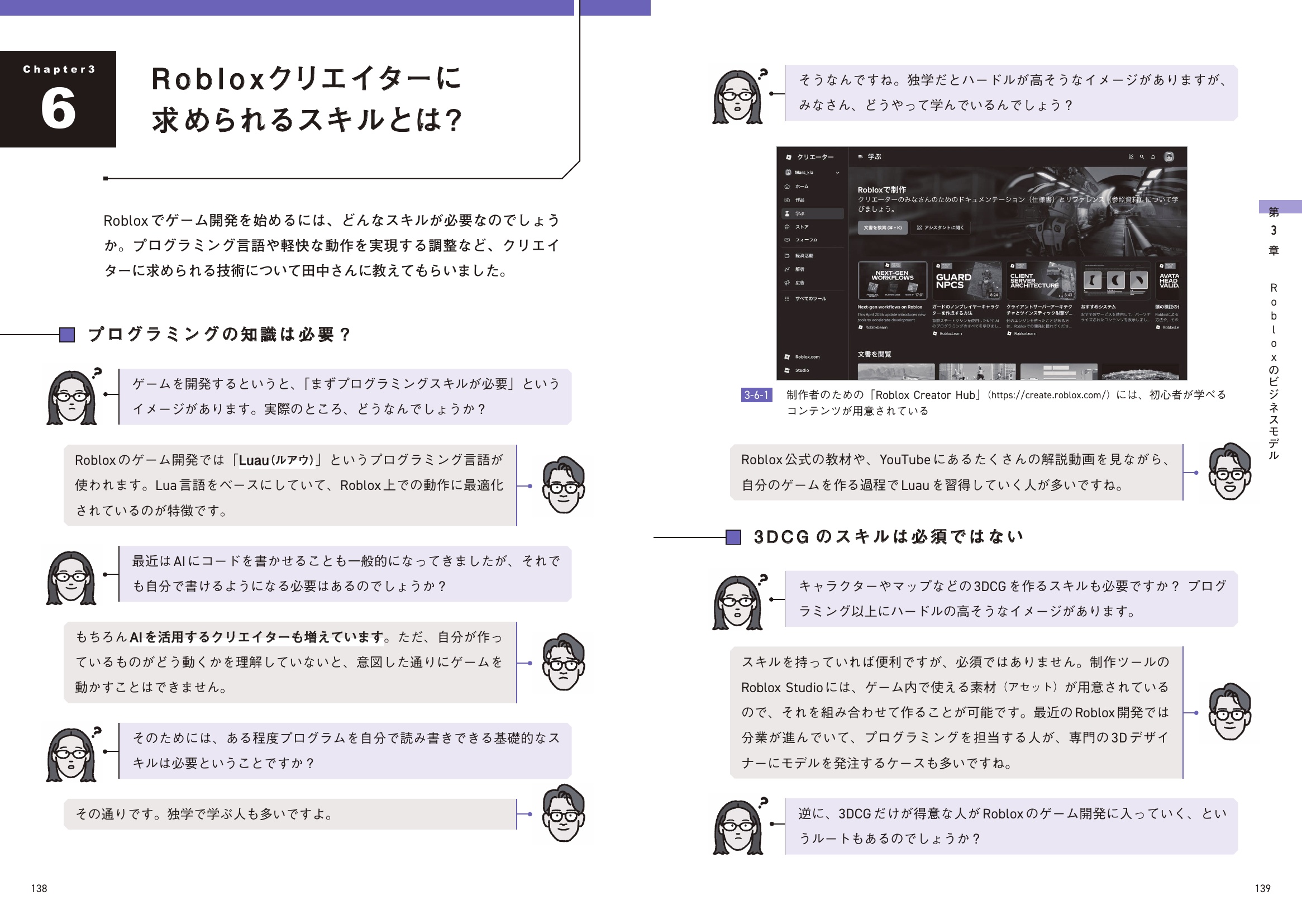
Task: Click the https://create.roblox.com/ URL in caption
Action: point(1050,395)
